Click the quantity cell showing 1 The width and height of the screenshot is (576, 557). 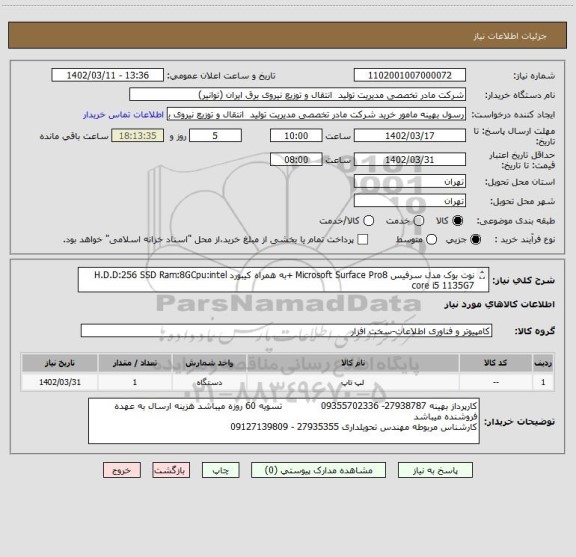(135, 382)
